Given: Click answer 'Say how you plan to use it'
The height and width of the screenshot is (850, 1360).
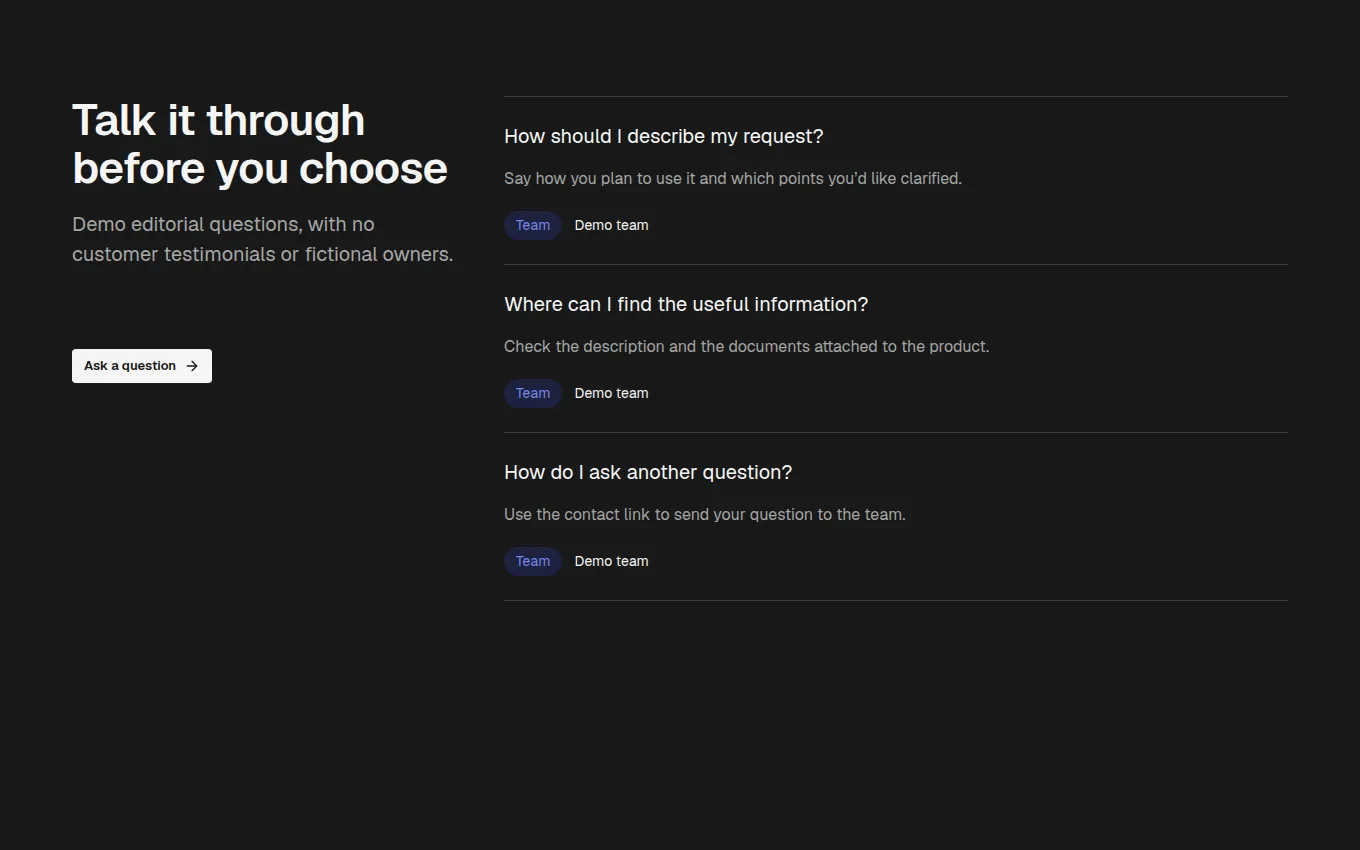Looking at the screenshot, I should pyautogui.click(x=733, y=179).
